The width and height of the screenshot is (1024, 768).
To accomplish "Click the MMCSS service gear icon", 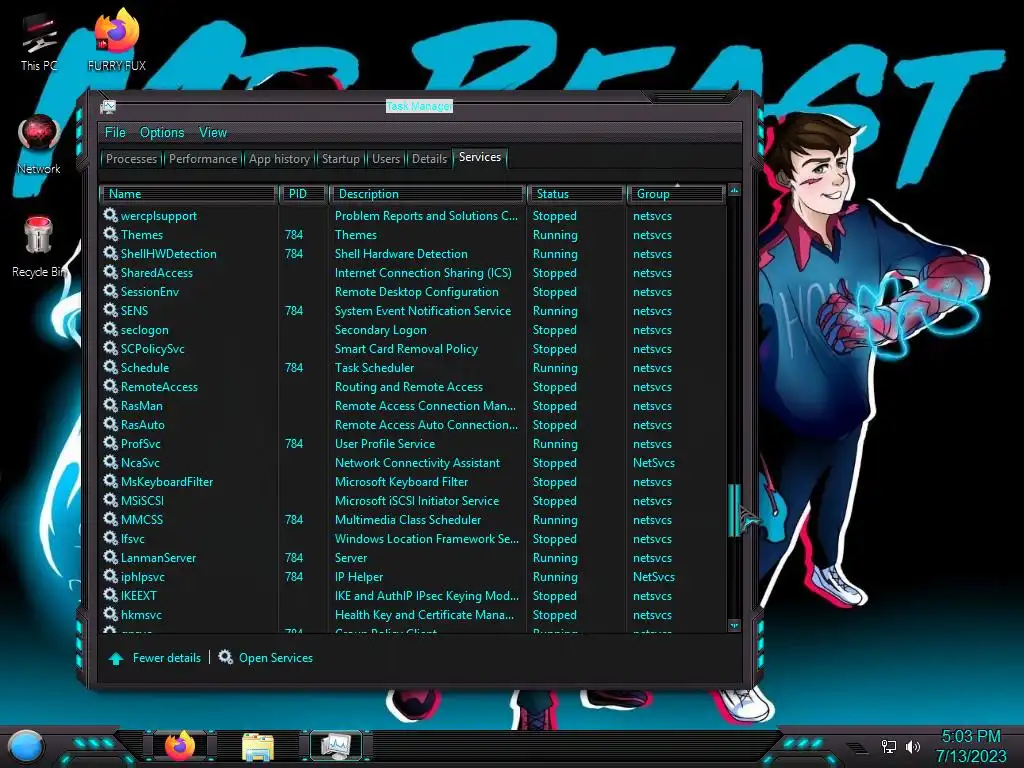I will click(x=110, y=519).
